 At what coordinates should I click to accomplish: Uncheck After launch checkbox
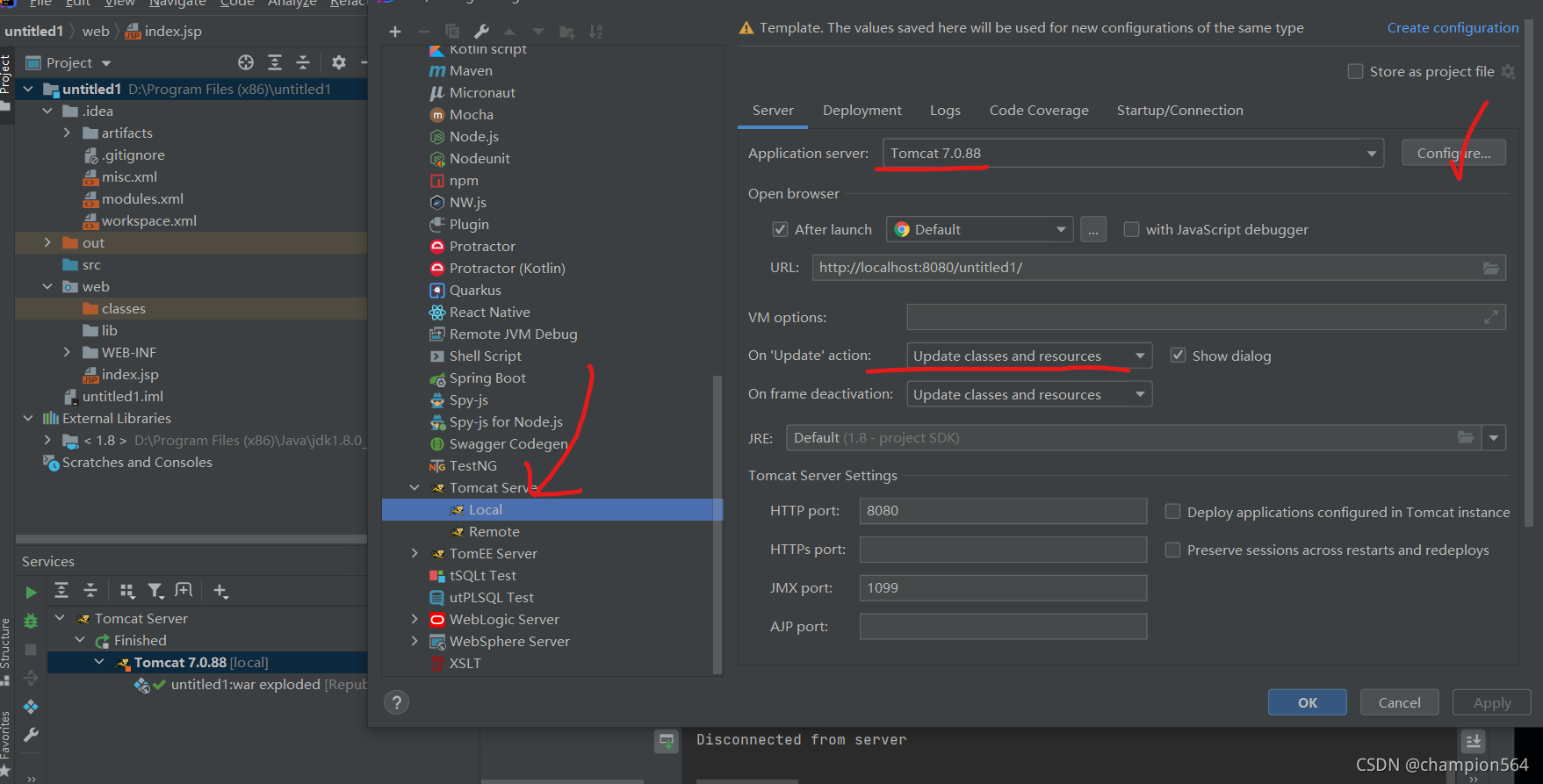pyautogui.click(x=780, y=229)
